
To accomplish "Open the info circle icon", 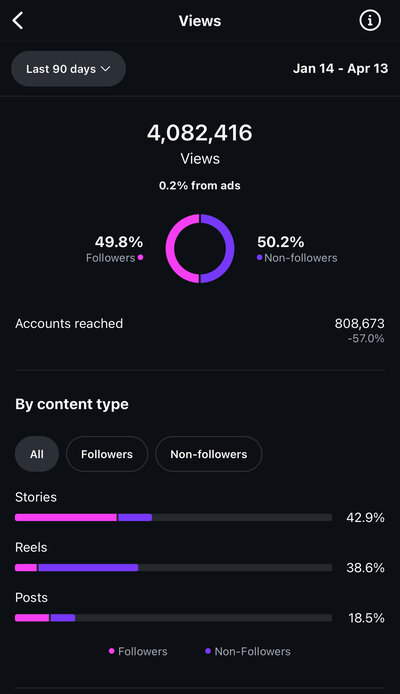I will coord(370,20).
